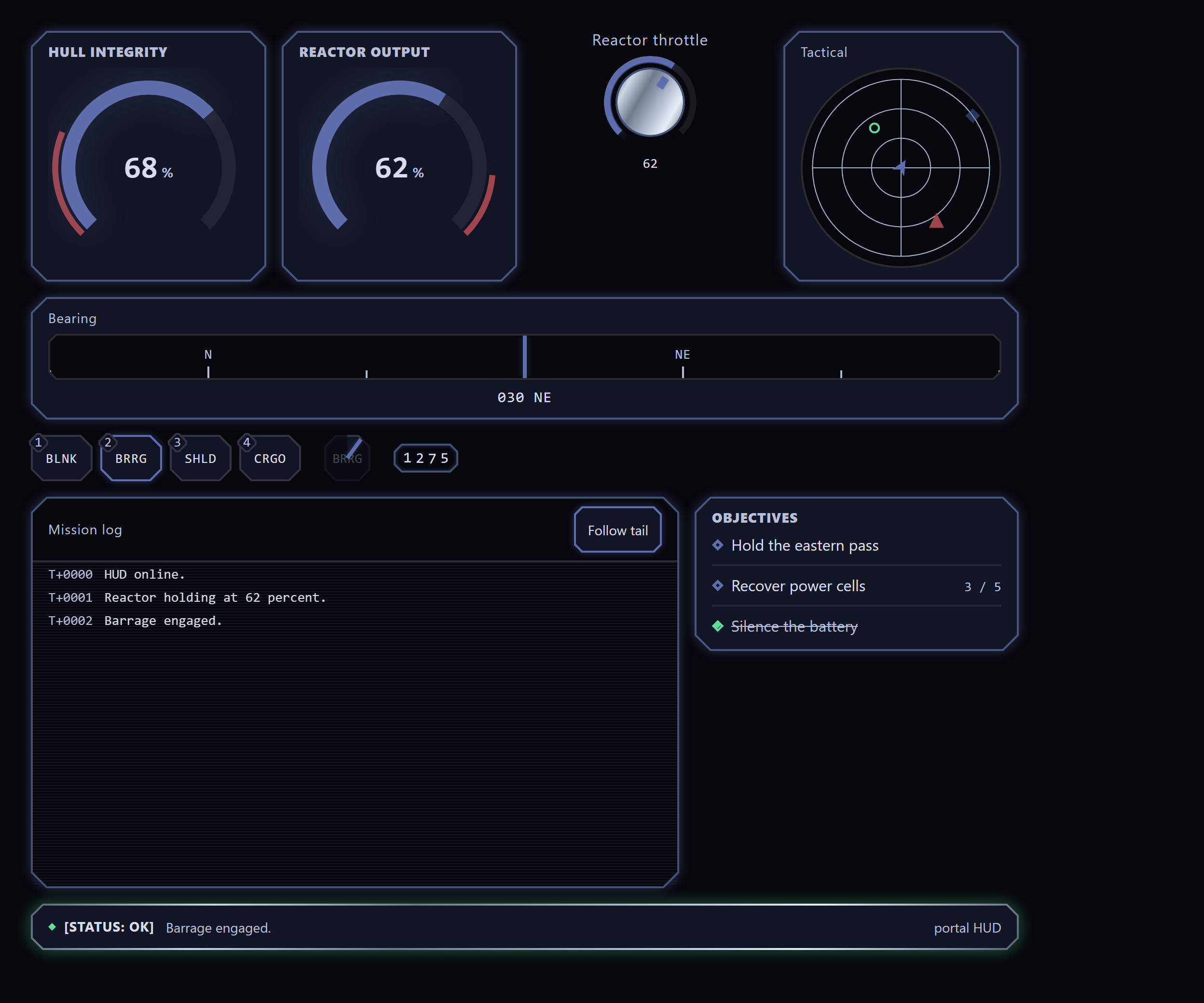Click the 62% reactor output value
The image size is (1204, 1003).
[x=399, y=168]
